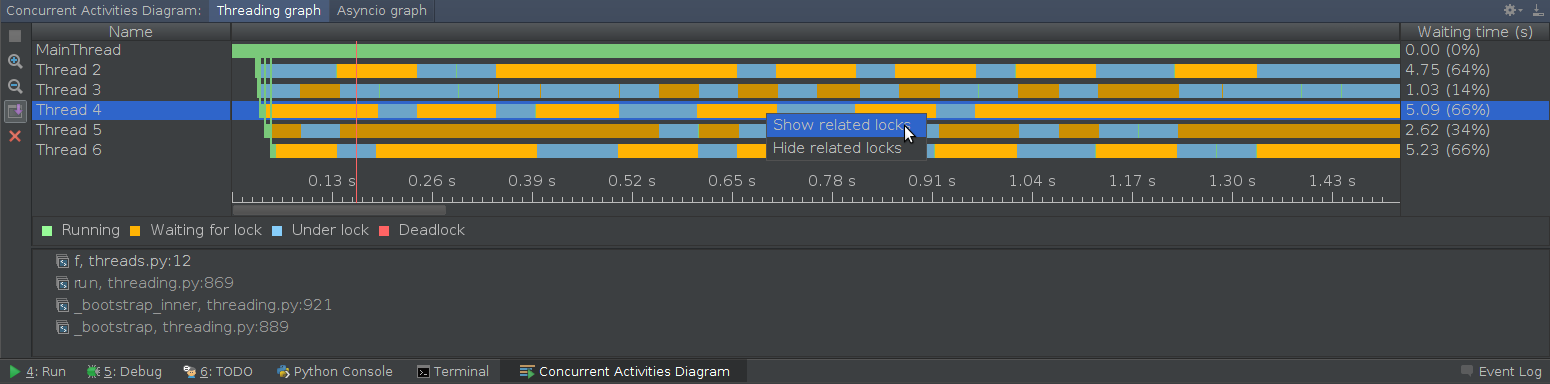Open the Python Console tab
The width and height of the screenshot is (1550, 384).
pyautogui.click(x=335, y=372)
